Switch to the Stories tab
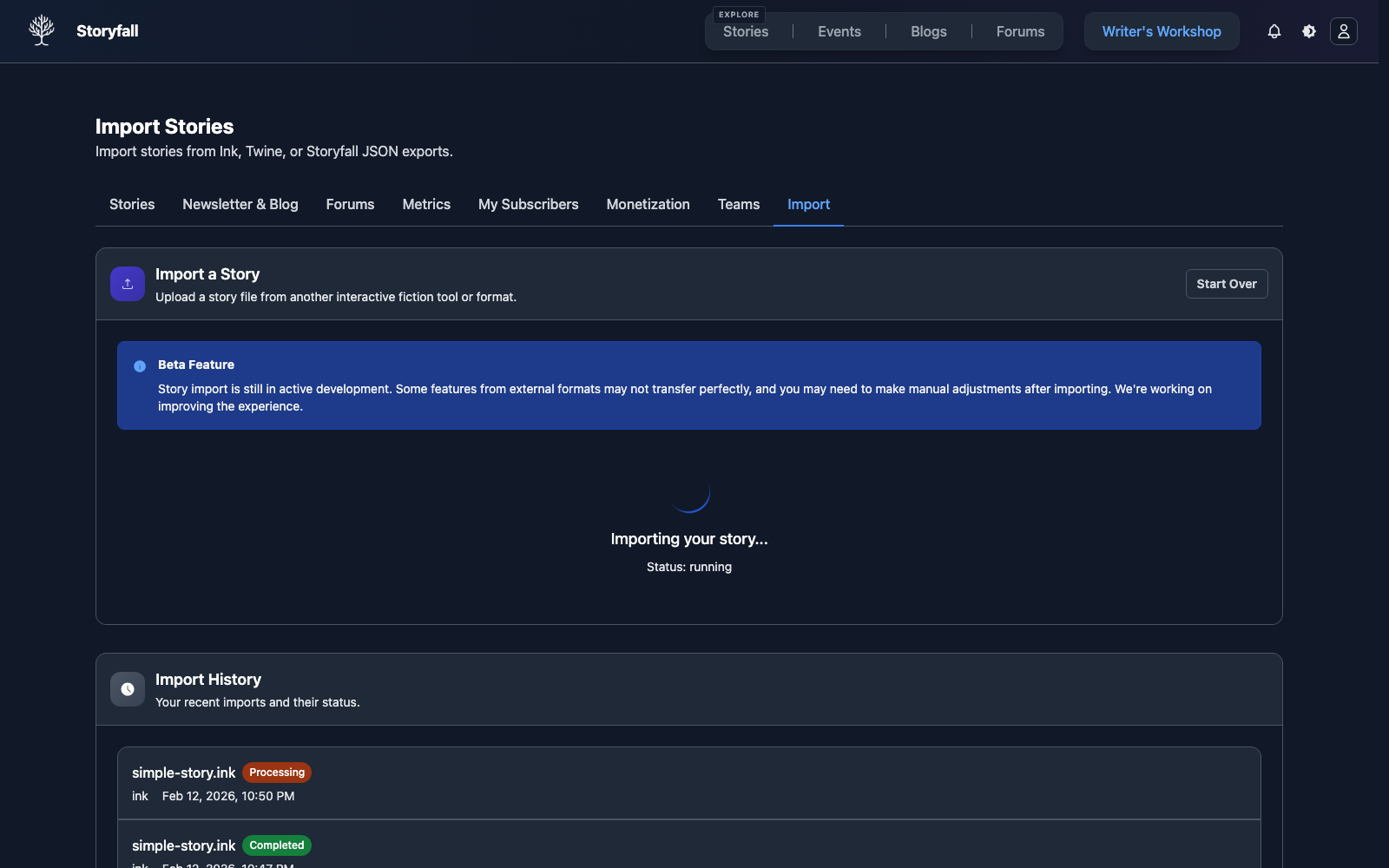The image size is (1389, 868). tap(131, 205)
